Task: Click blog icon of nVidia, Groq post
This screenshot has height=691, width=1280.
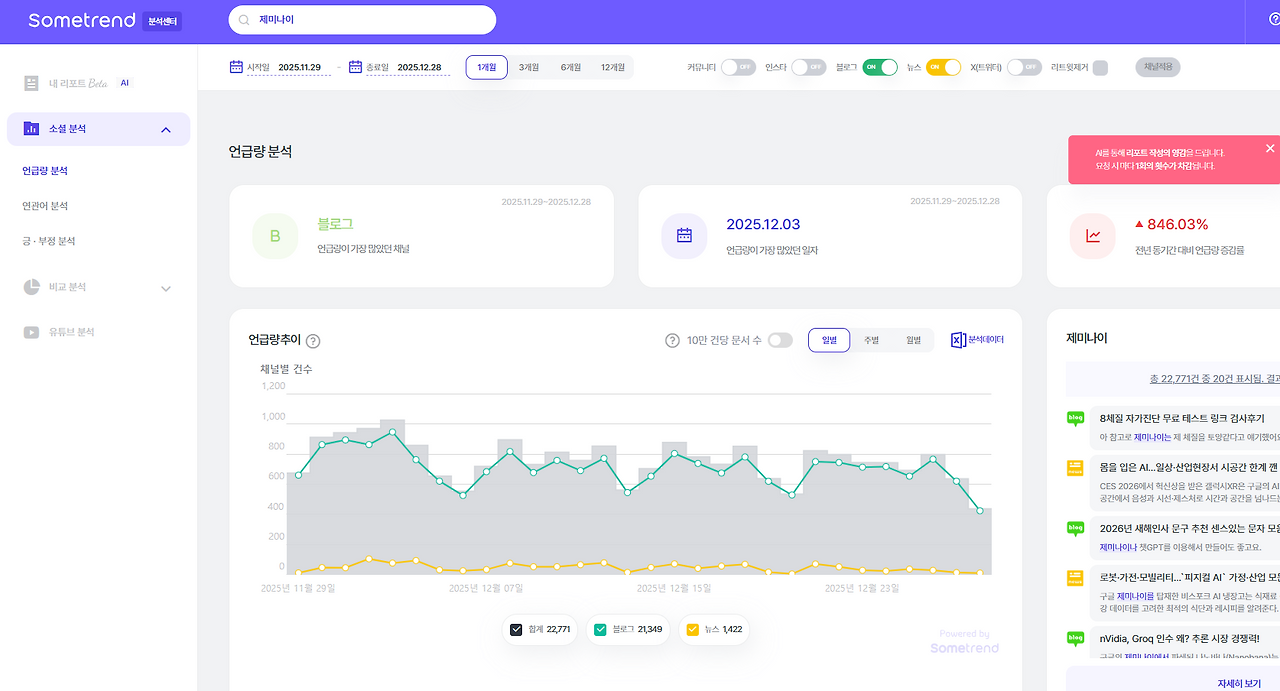Action: click(x=1076, y=637)
